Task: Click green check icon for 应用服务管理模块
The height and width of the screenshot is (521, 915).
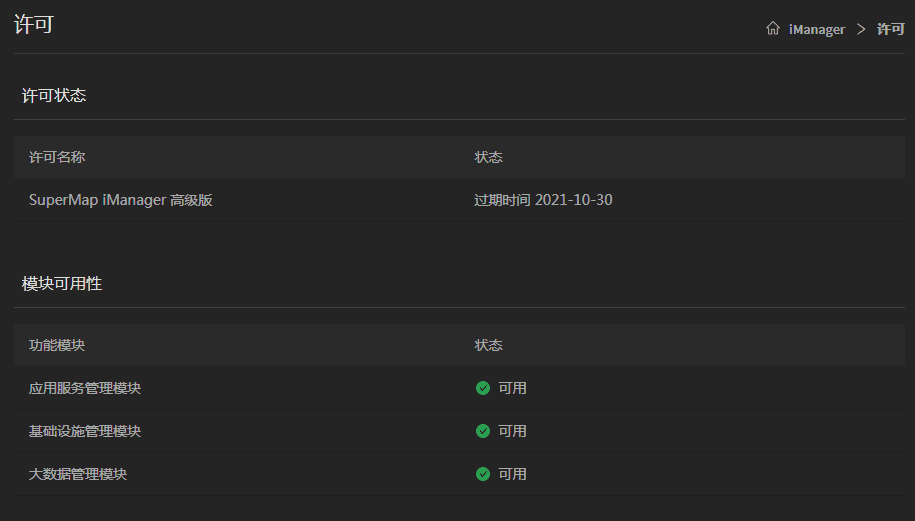Action: pos(483,388)
